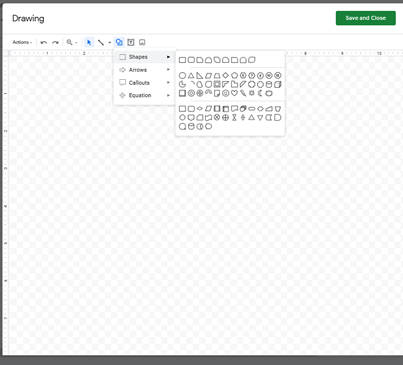This screenshot has height=365, width=403.
Task: Click Save and Close
Action: pos(366,18)
